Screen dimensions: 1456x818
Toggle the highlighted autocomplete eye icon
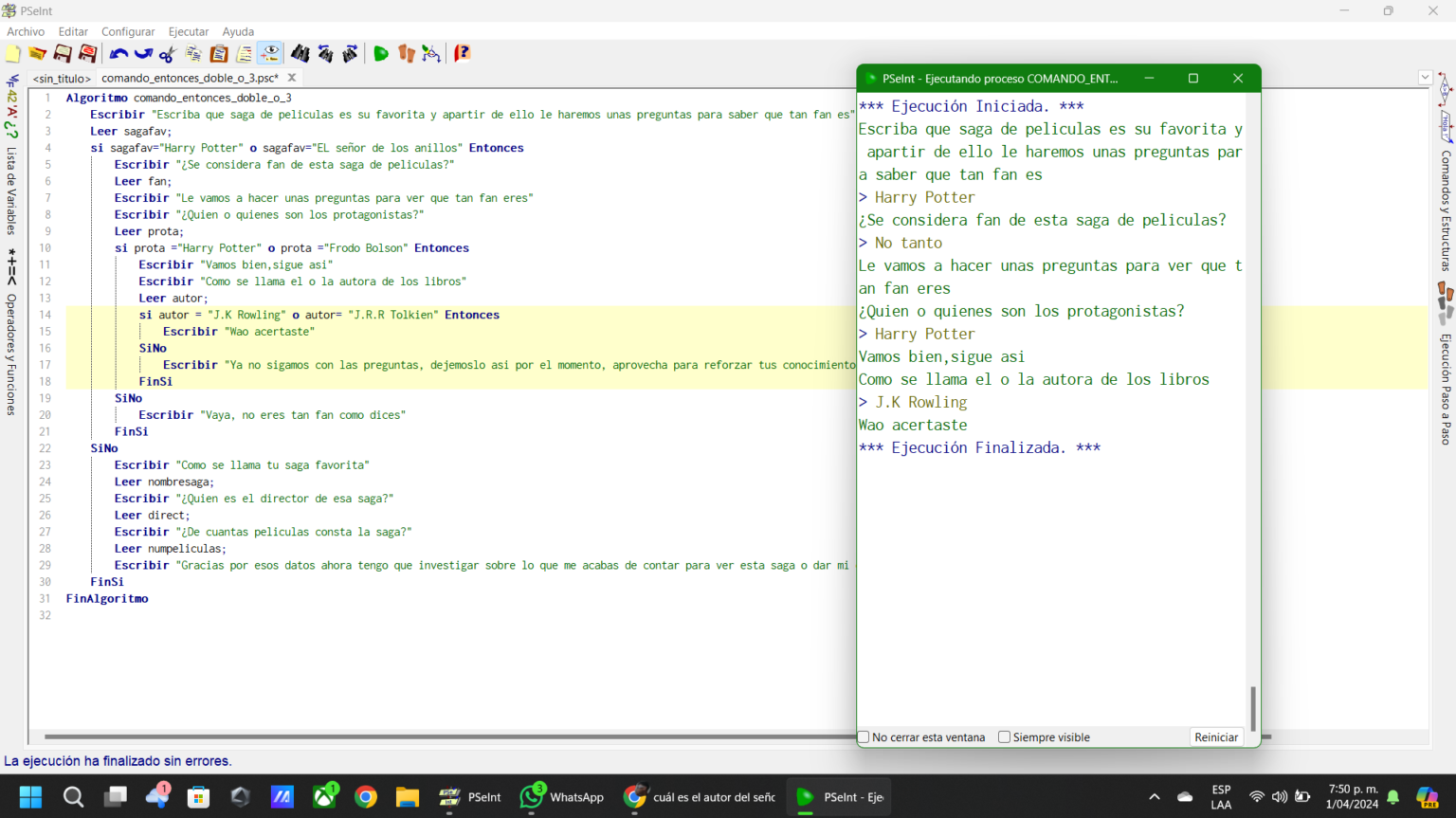[x=269, y=53]
